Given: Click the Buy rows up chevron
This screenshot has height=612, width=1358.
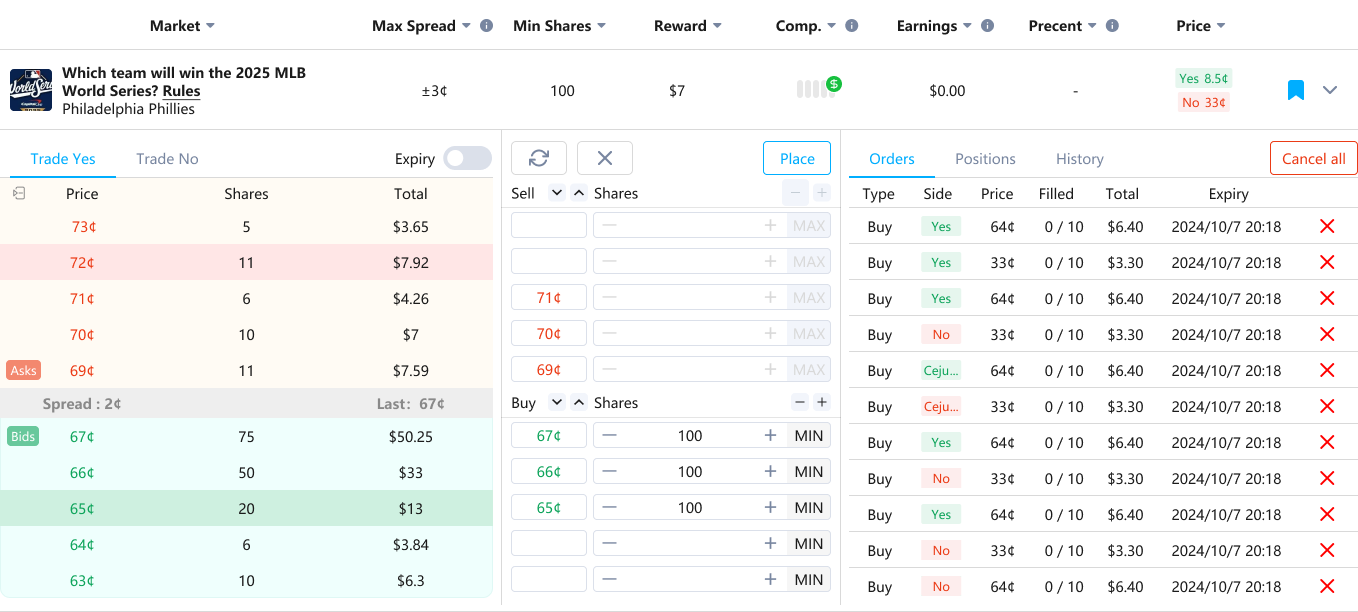Looking at the screenshot, I should click(579, 403).
